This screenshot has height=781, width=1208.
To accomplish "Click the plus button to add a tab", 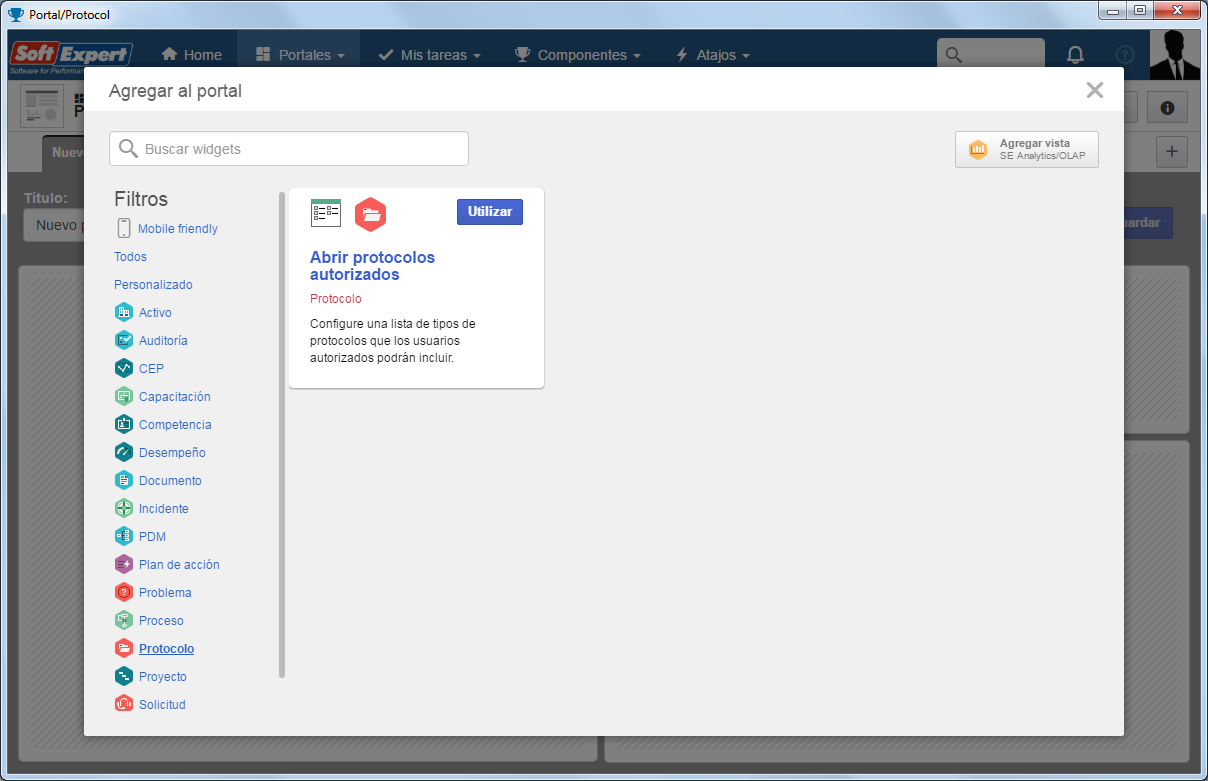I will pos(1171,152).
